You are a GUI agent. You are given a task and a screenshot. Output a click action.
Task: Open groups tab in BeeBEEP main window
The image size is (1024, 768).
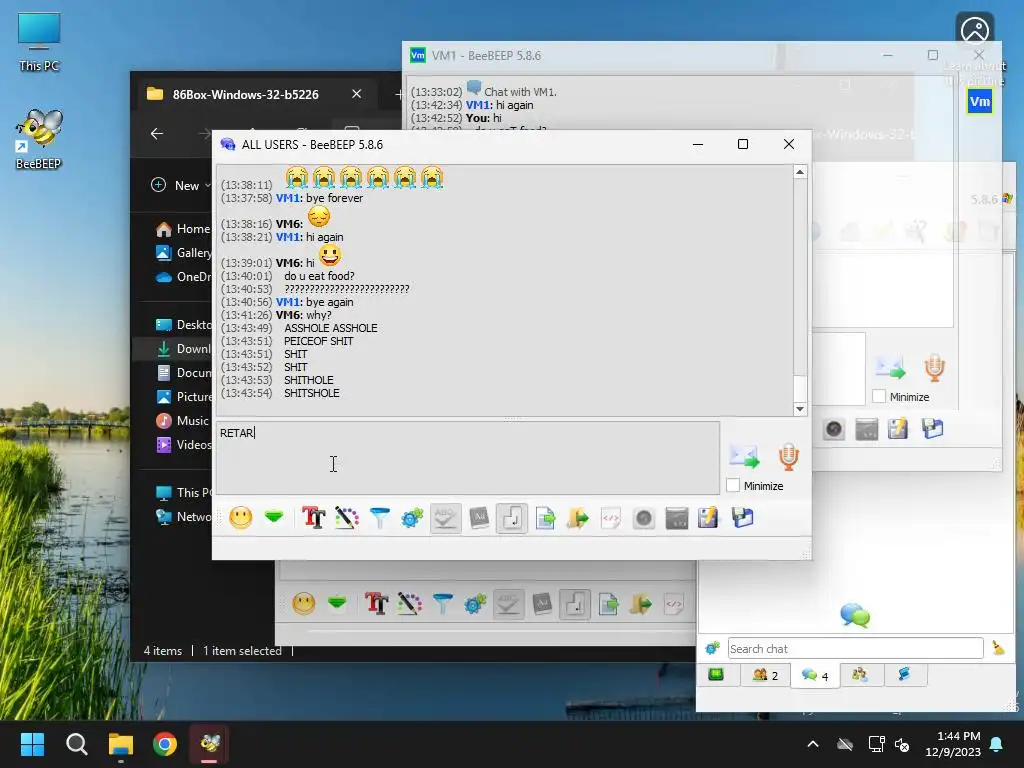click(860, 675)
